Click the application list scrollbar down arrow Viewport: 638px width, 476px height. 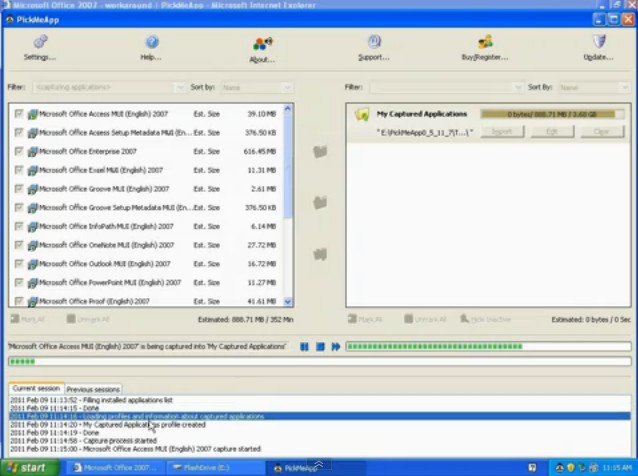tap(288, 301)
